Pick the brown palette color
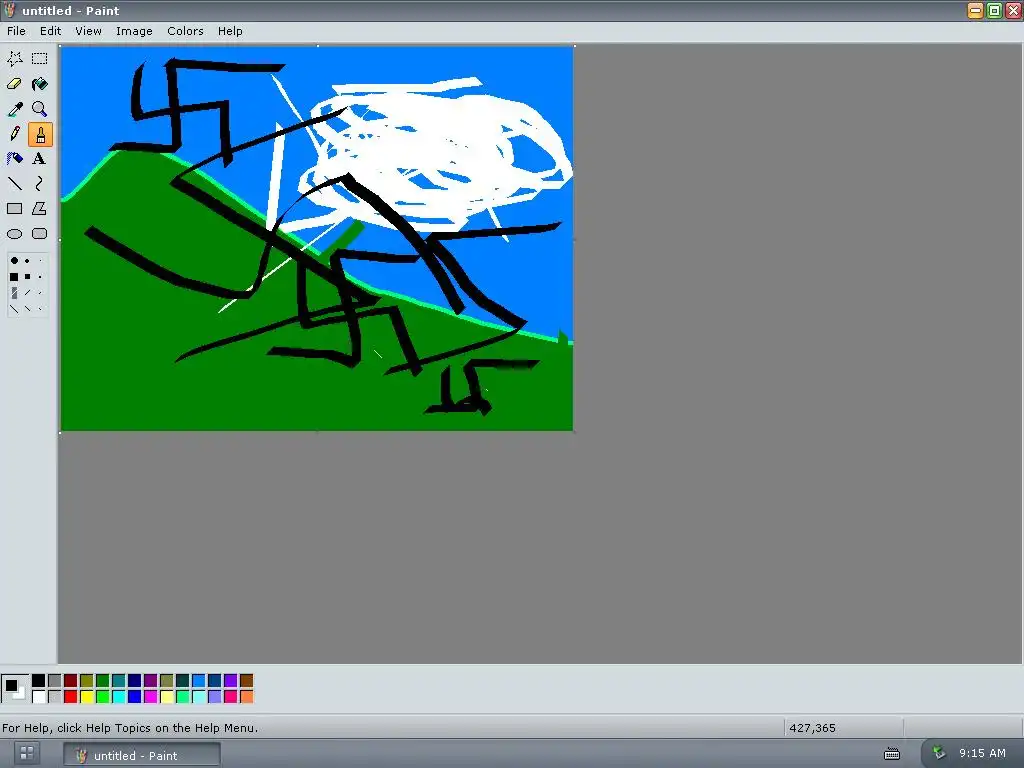The width and height of the screenshot is (1024, 768). [246, 680]
